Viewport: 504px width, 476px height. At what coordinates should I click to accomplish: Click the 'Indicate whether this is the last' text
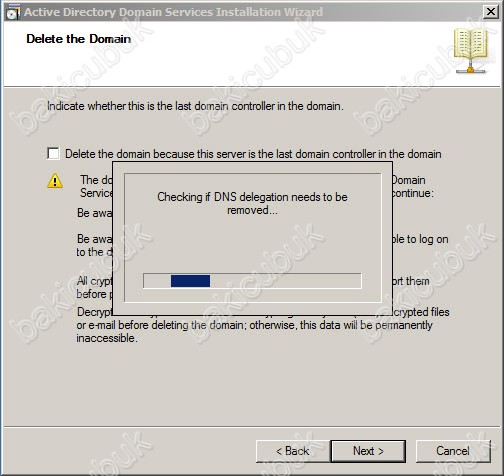tap(195, 106)
